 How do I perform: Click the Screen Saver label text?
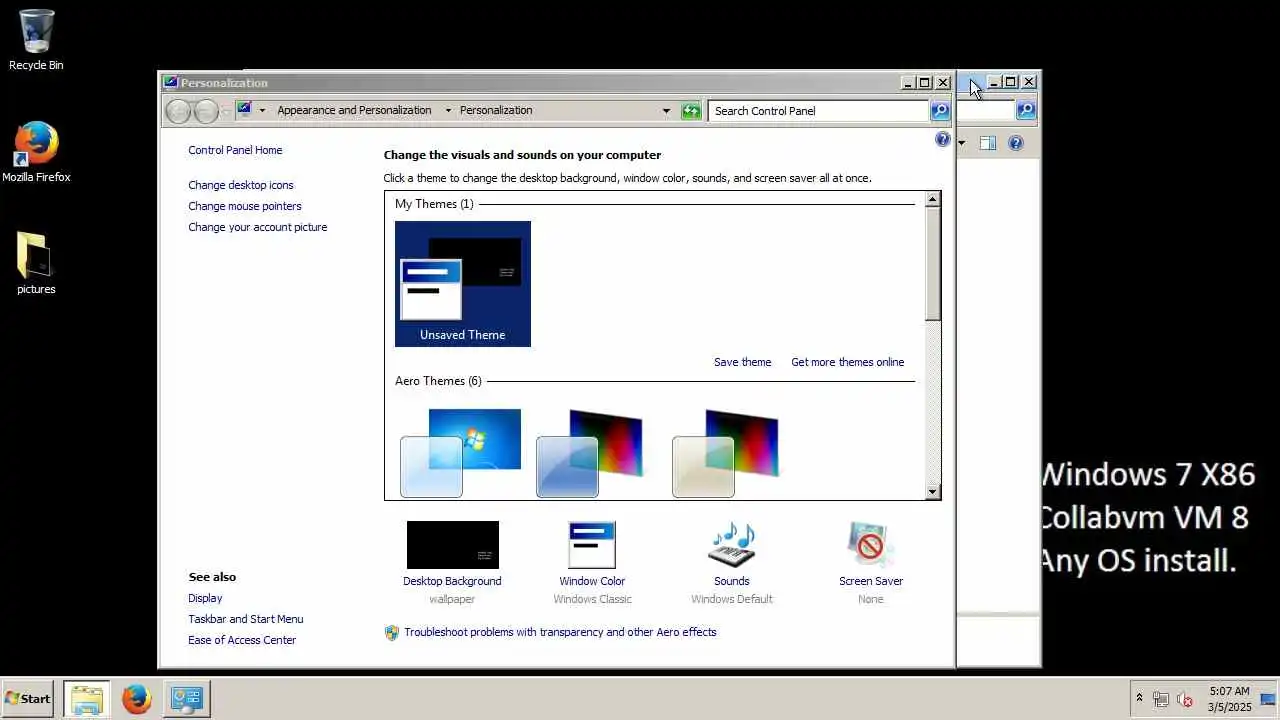pyautogui.click(x=871, y=581)
